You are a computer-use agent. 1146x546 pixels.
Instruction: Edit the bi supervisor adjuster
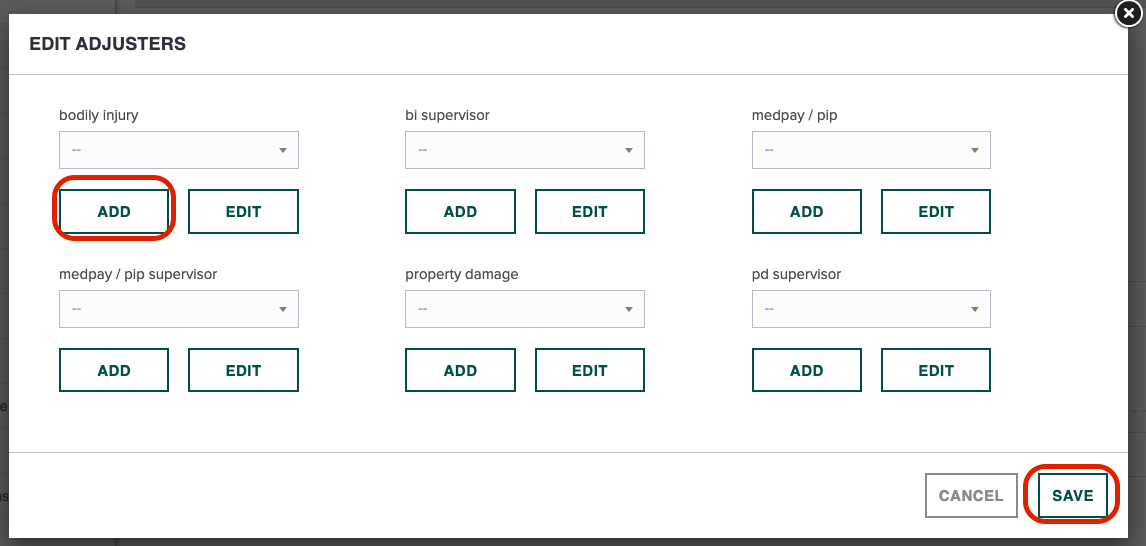[x=590, y=211]
